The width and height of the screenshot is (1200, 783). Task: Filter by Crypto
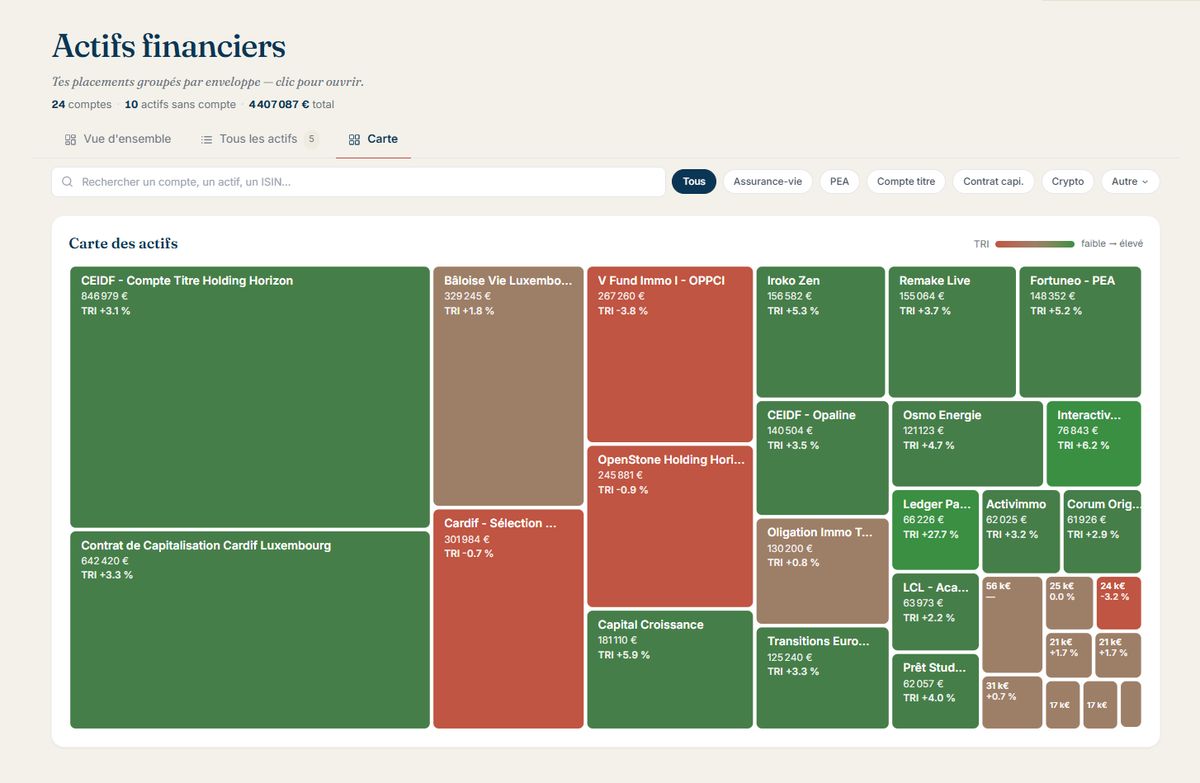pos(1068,182)
